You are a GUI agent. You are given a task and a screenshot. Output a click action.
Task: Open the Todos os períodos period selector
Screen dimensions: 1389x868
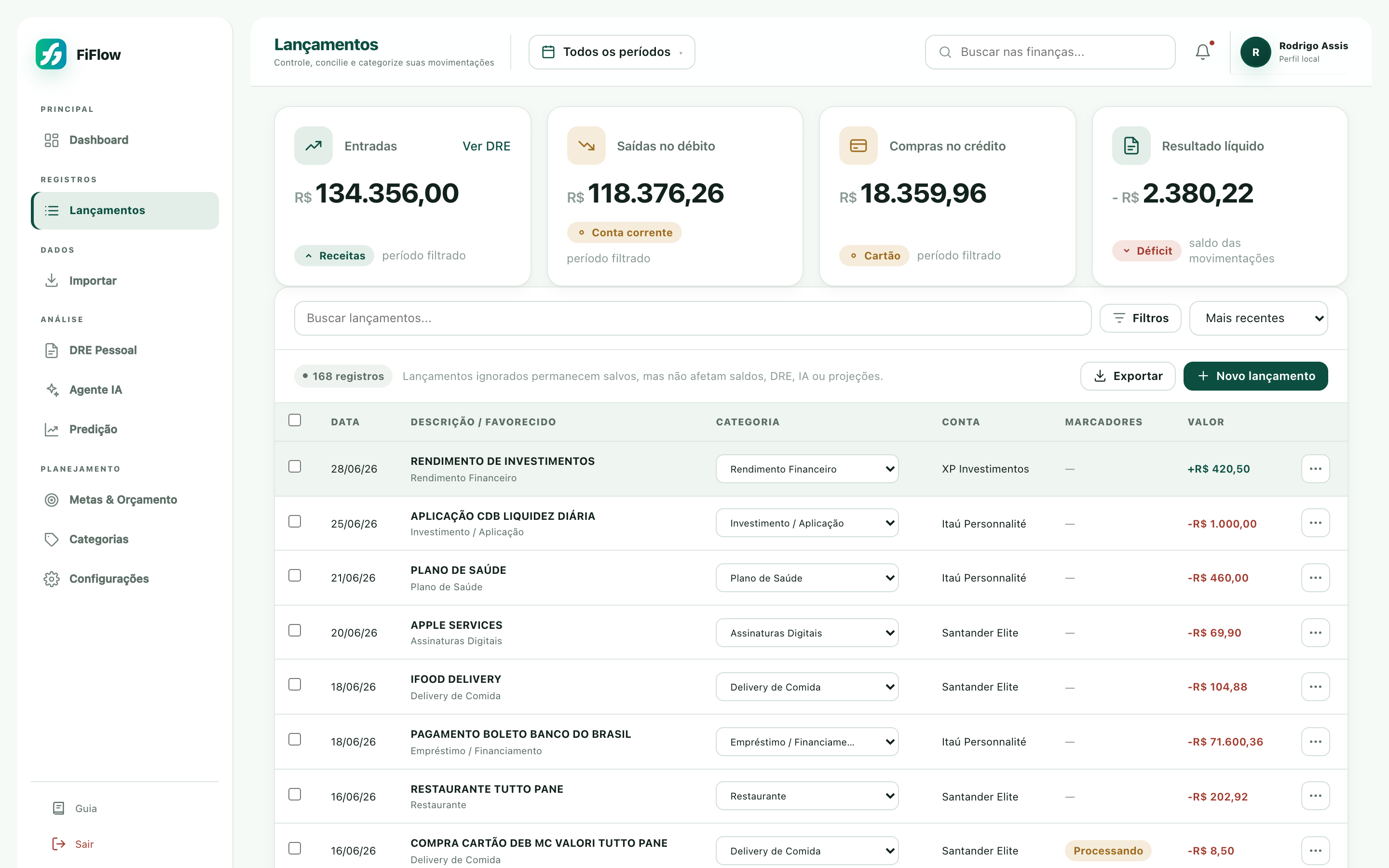click(x=611, y=52)
